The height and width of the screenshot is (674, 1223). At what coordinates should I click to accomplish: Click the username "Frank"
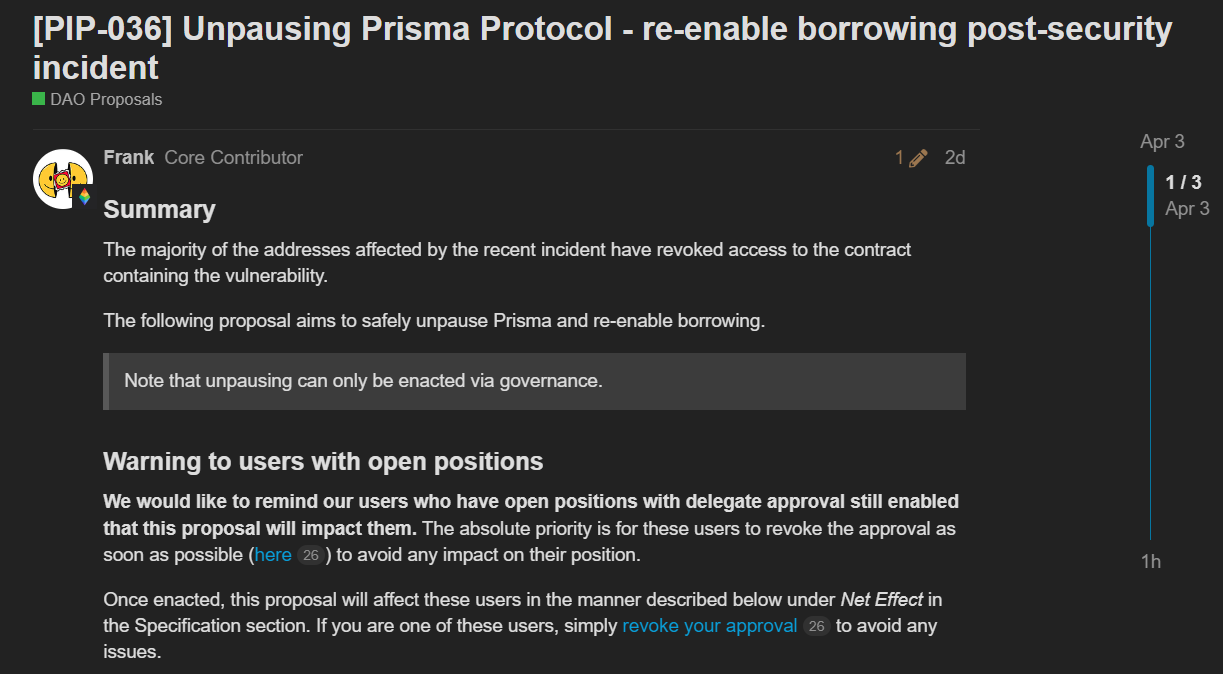point(128,157)
